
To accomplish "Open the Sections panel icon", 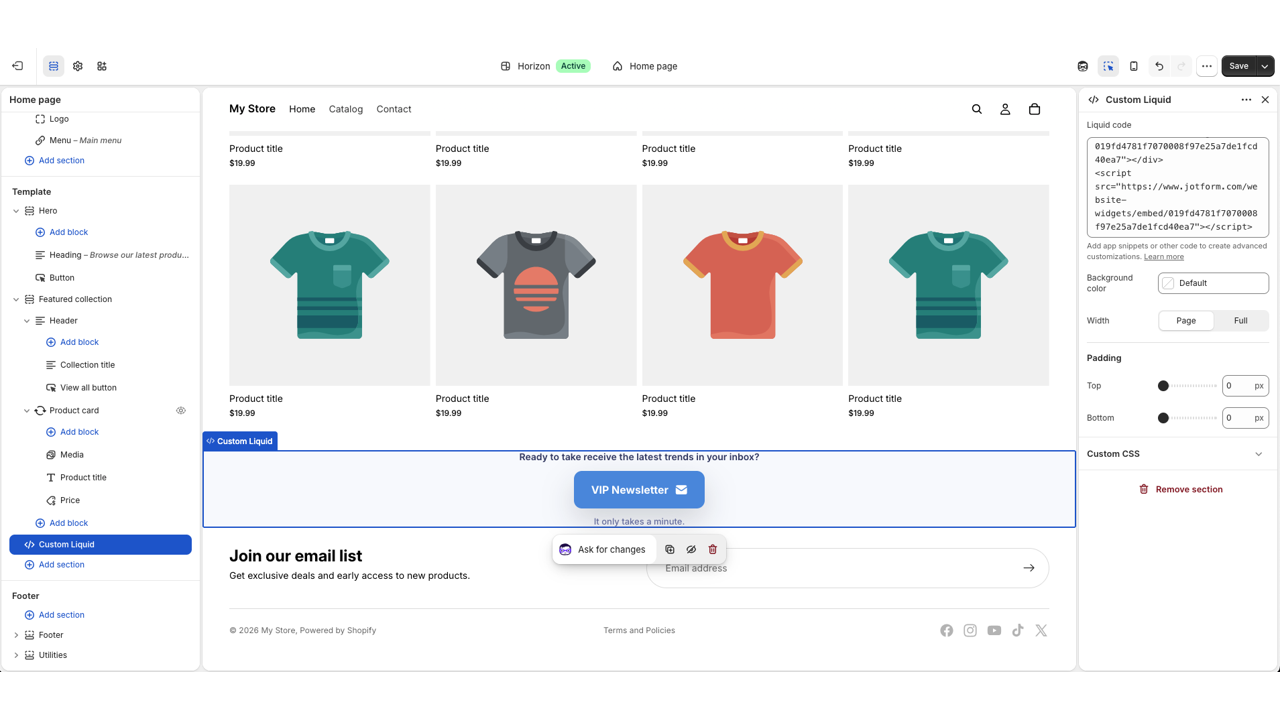I will point(54,66).
